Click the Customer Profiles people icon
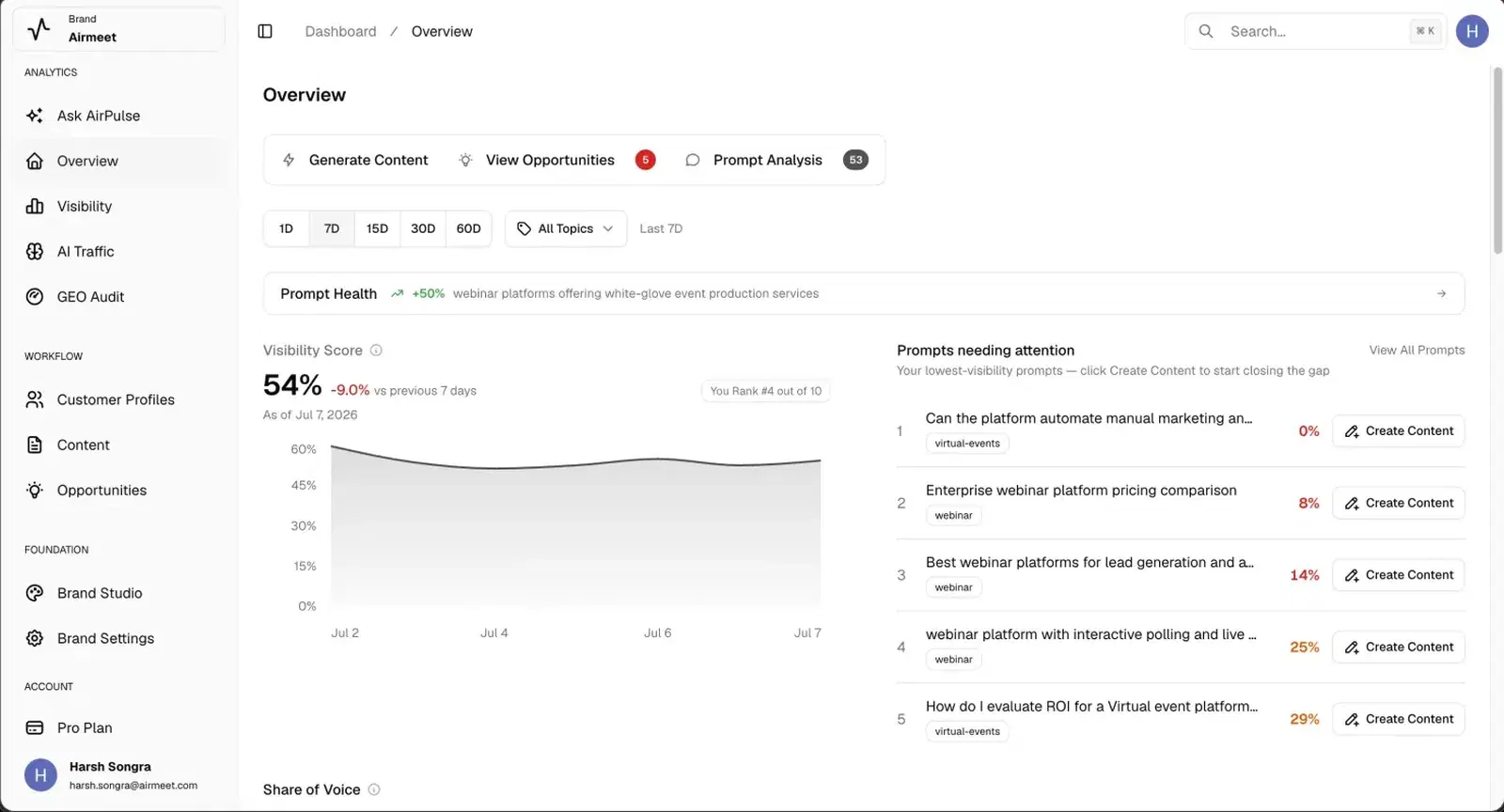The image size is (1504, 812). click(x=35, y=399)
